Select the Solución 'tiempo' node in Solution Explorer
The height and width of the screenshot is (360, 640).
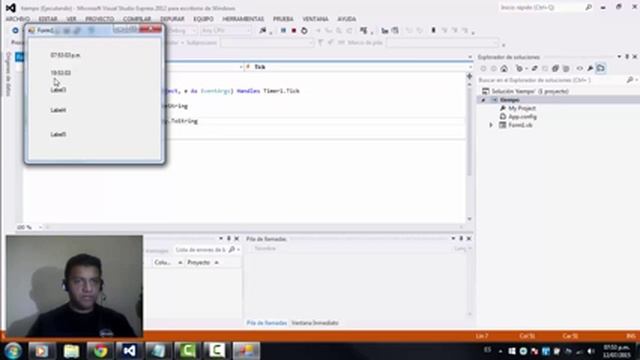[x=530, y=91]
